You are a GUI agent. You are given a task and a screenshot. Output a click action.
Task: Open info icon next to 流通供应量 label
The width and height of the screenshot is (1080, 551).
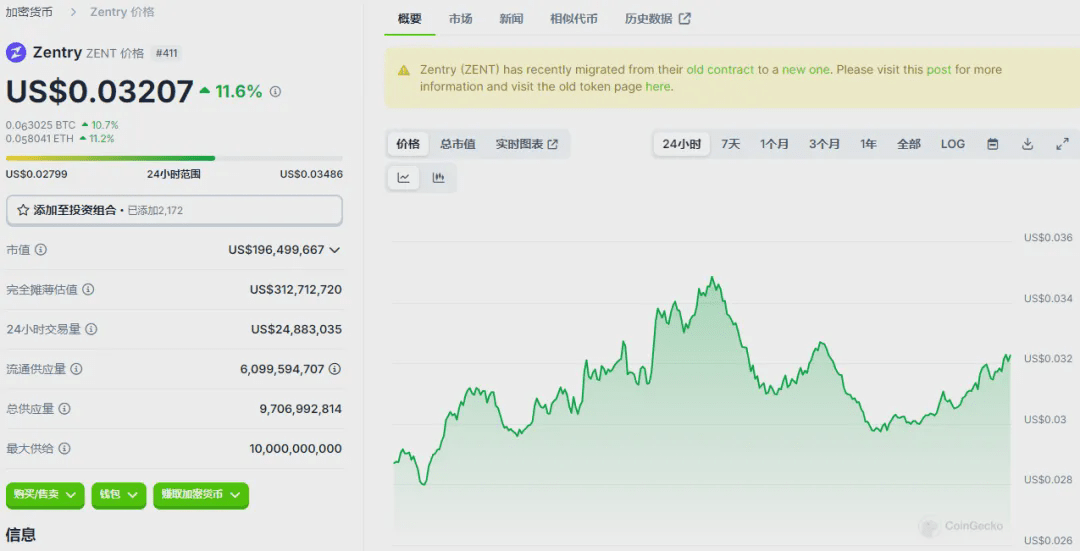pos(76,369)
